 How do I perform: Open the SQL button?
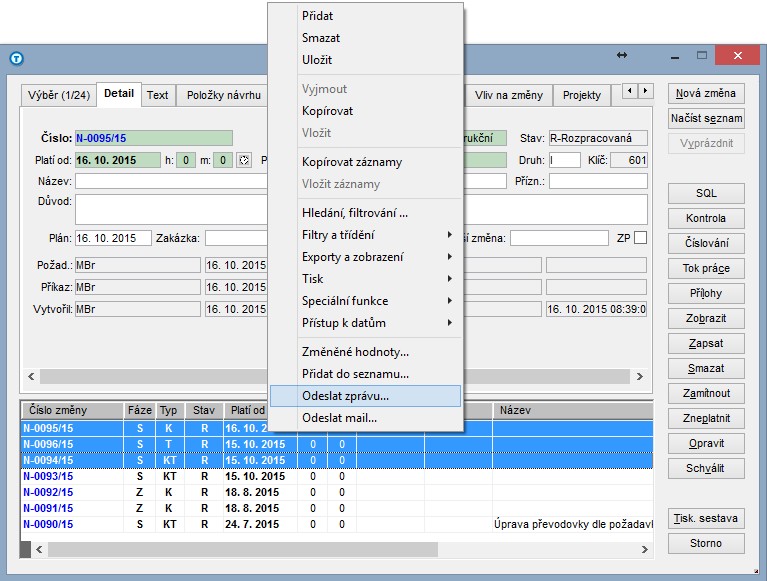click(706, 193)
